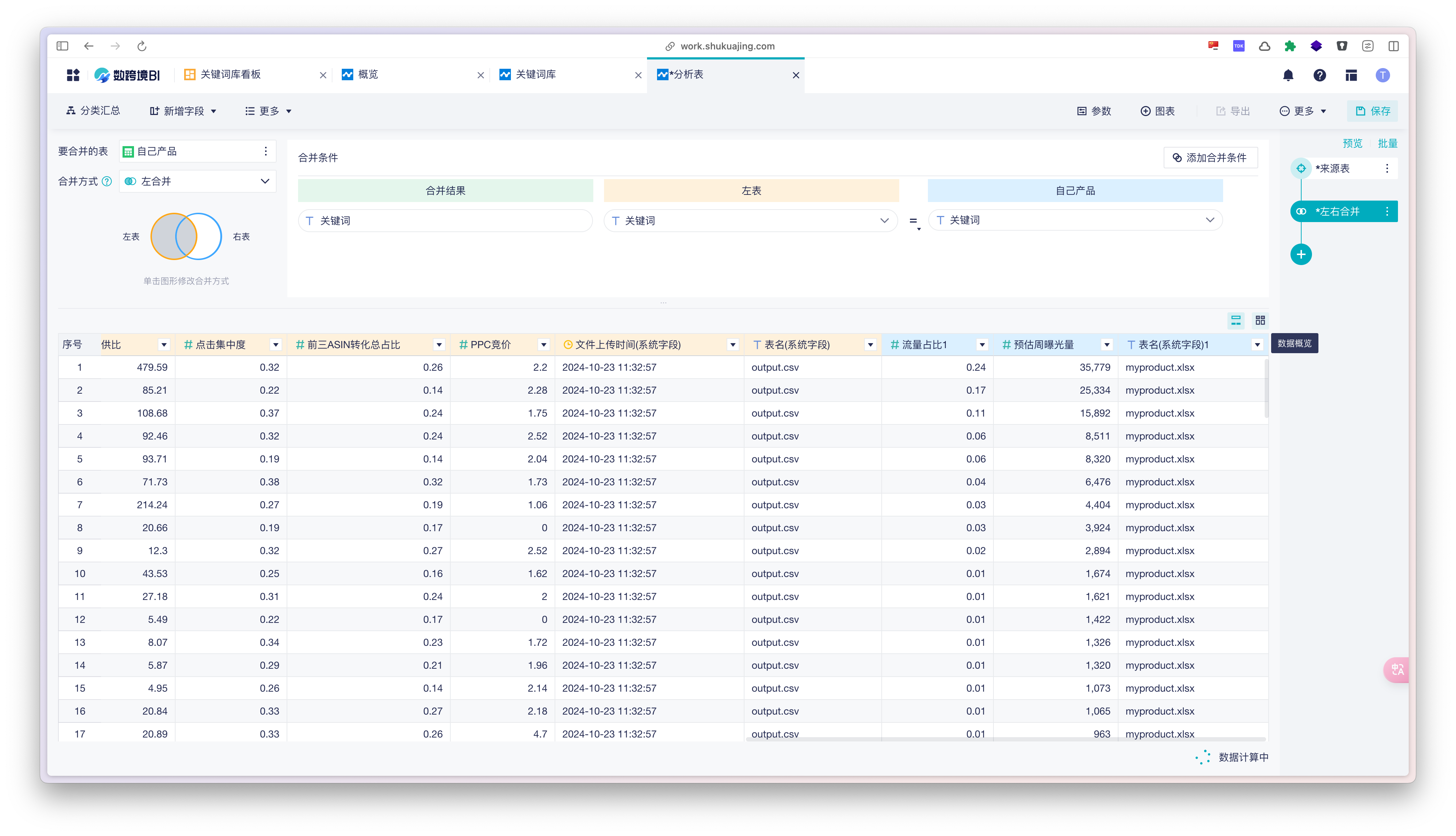The width and height of the screenshot is (1456, 836).
Task: Click the 图表 button
Action: point(1158,111)
